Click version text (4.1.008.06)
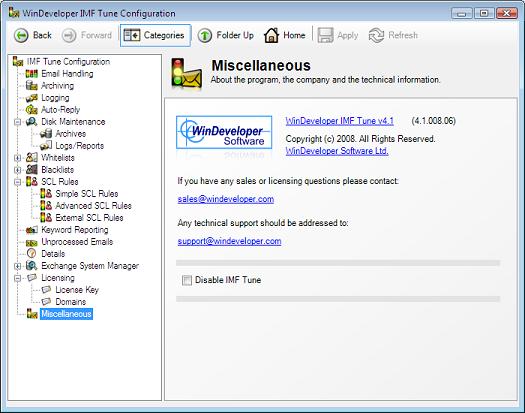525x413 pixels. pyautogui.click(x=434, y=121)
